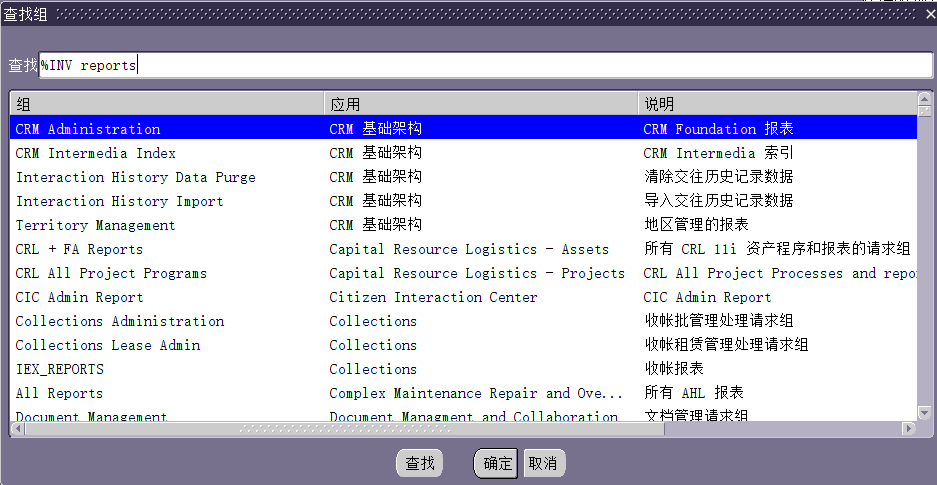Cancel the dialog with 取消
Image resolution: width=937 pixels, height=485 pixels.
[x=543, y=463]
